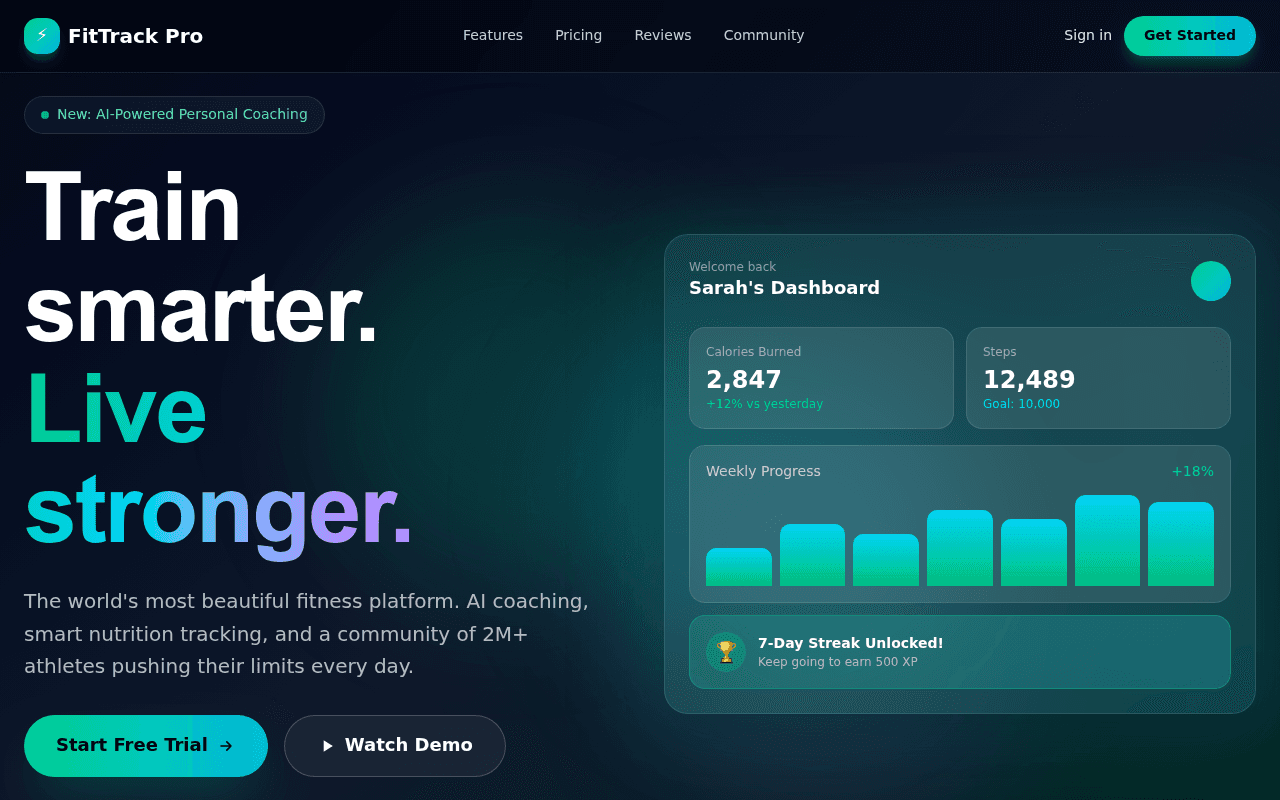1280x800 pixels.
Task: Go to the Pricing section
Action: pyautogui.click(x=579, y=35)
